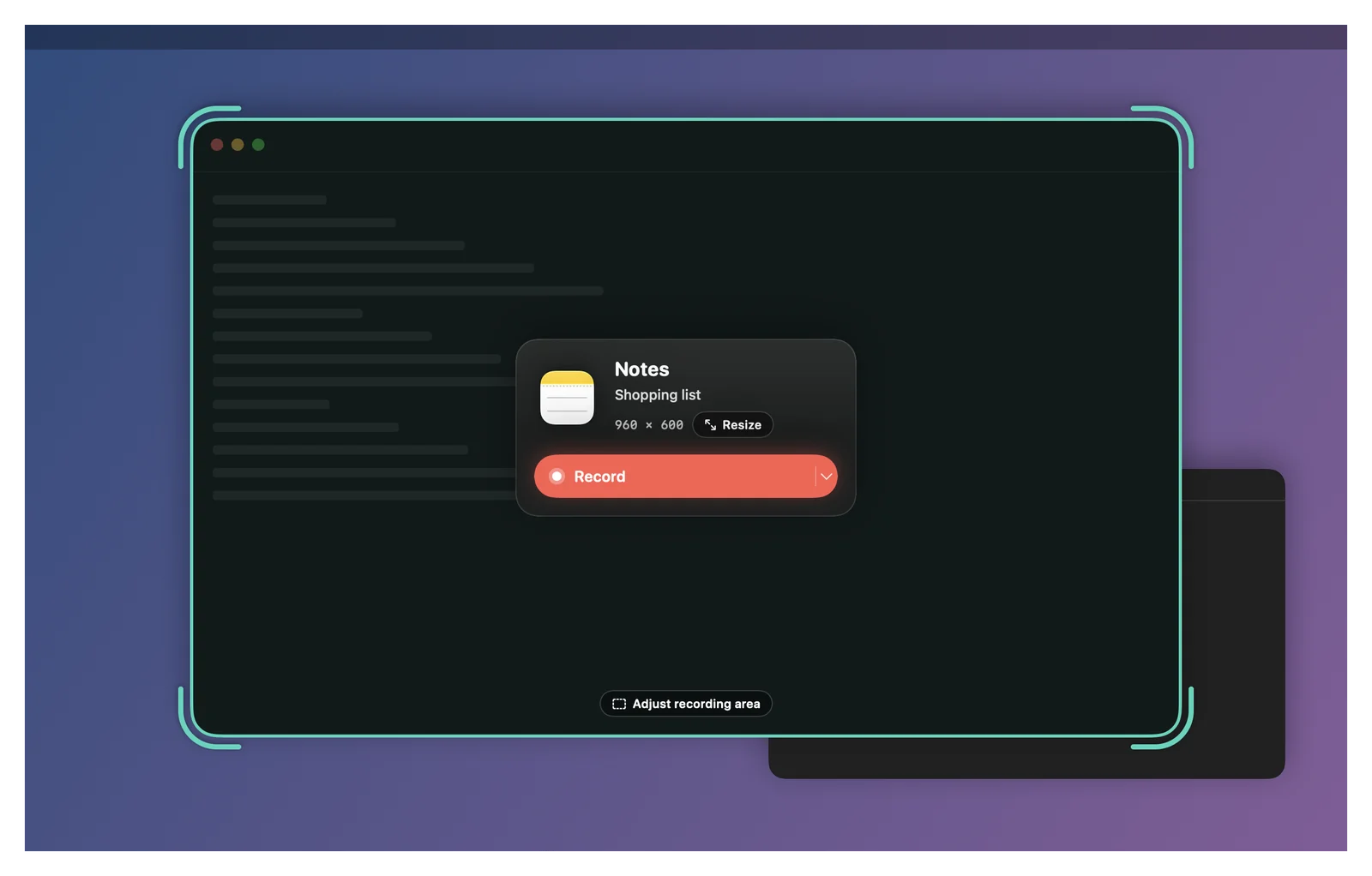Click the red close dot of selected window
Screen dimensions: 1372x876
[x=217, y=145]
